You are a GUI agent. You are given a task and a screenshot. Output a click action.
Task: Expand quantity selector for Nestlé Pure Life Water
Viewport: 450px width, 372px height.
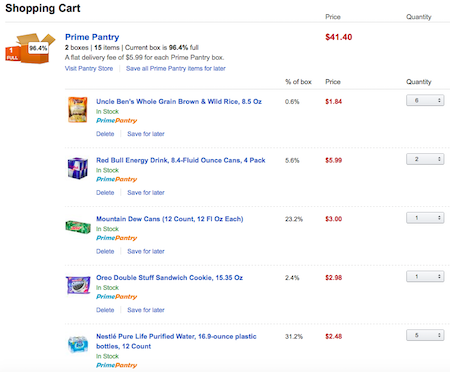425,335
